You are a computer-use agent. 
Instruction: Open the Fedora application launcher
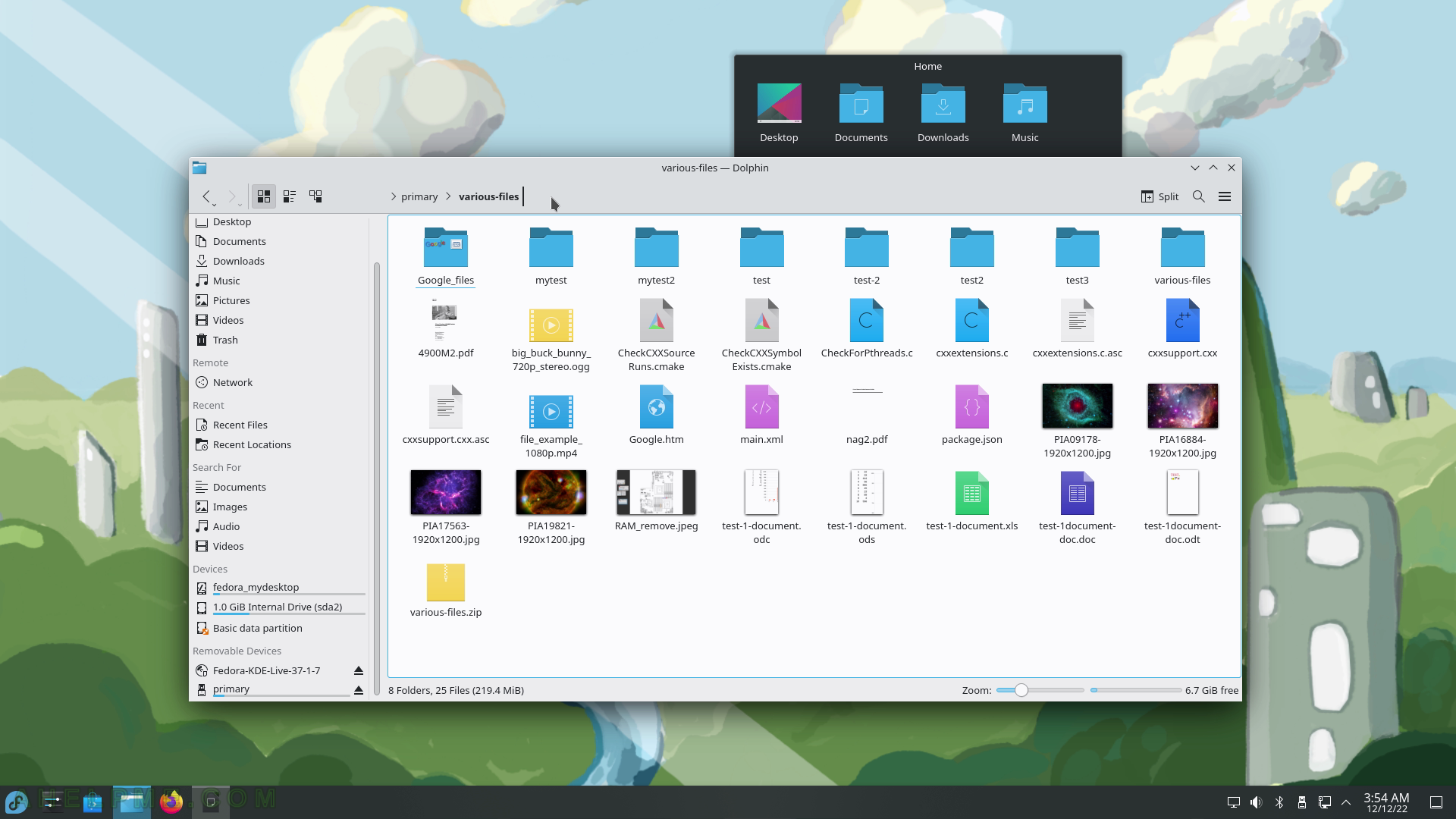point(17,802)
